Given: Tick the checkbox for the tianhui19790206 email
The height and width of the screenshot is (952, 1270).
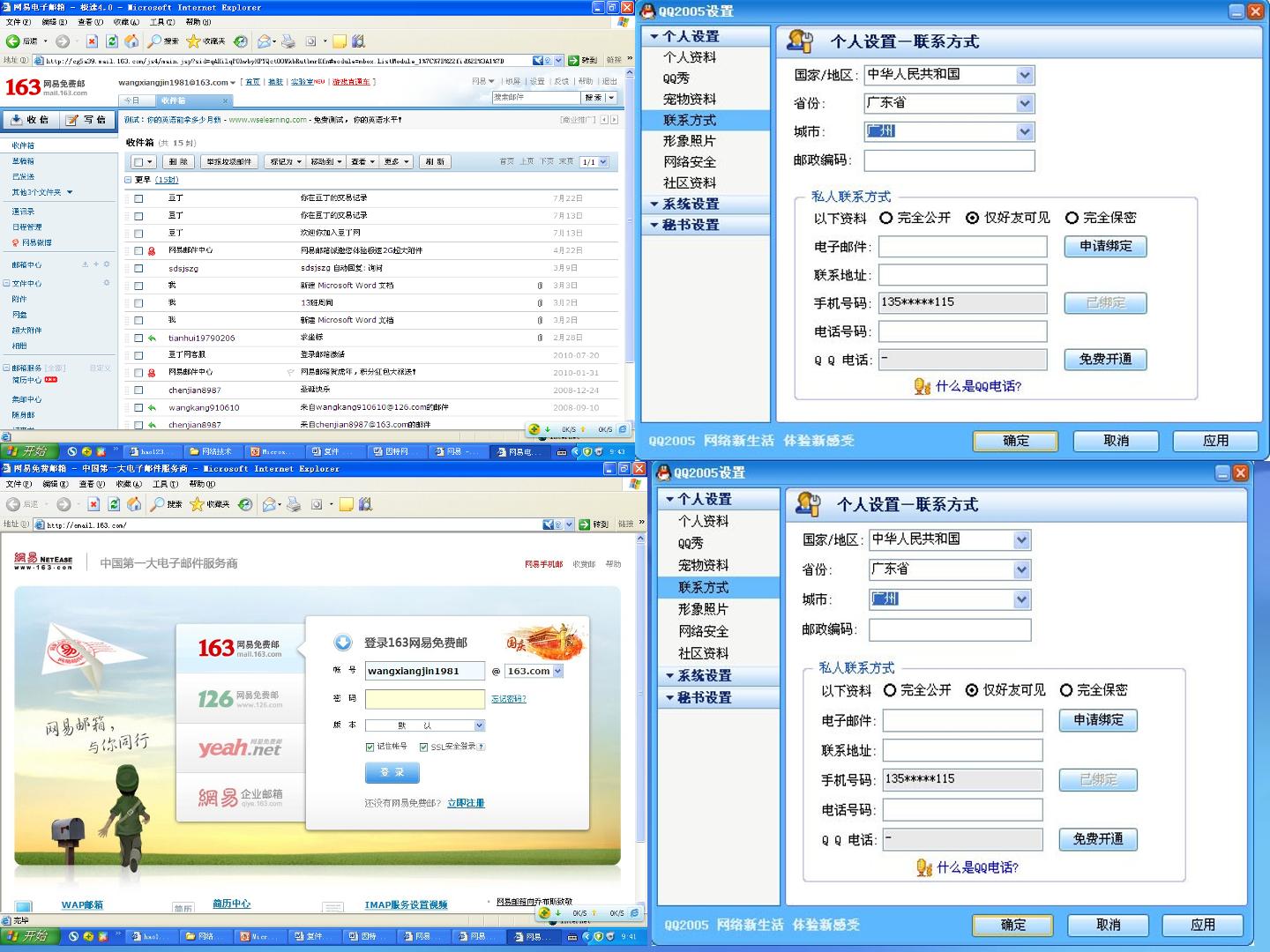Looking at the screenshot, I should pos(138,338).
